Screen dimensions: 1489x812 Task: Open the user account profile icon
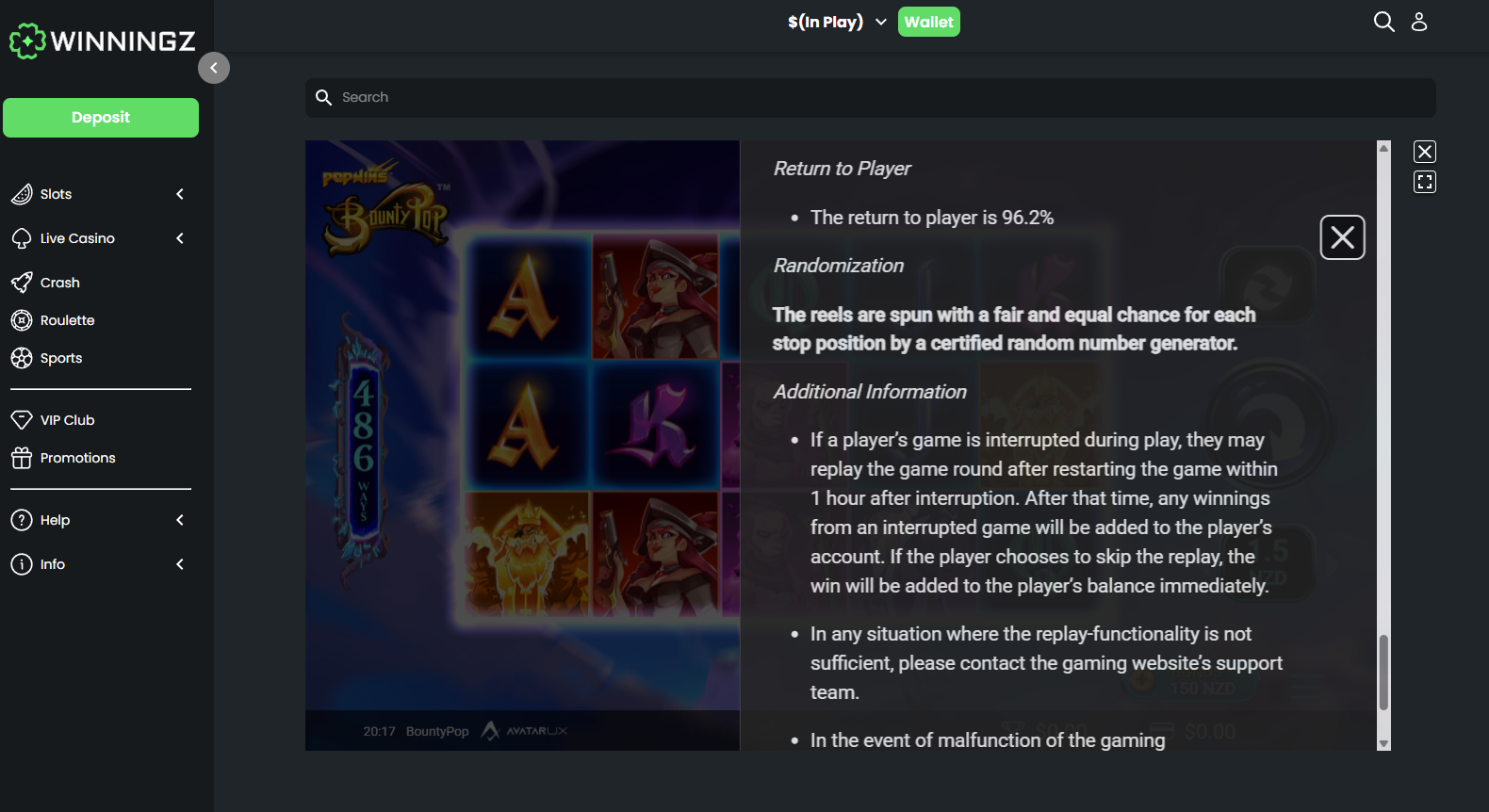[x=1419, y=22]
